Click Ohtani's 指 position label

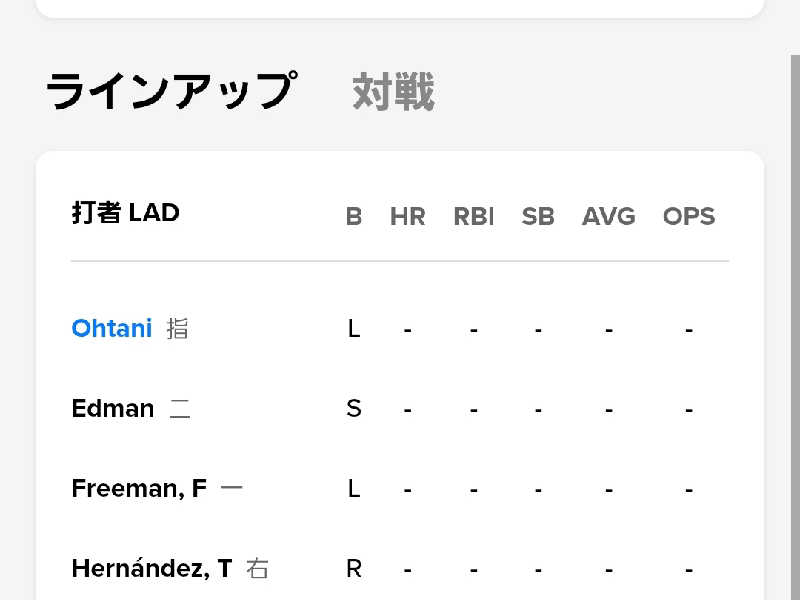click(177, 329)
